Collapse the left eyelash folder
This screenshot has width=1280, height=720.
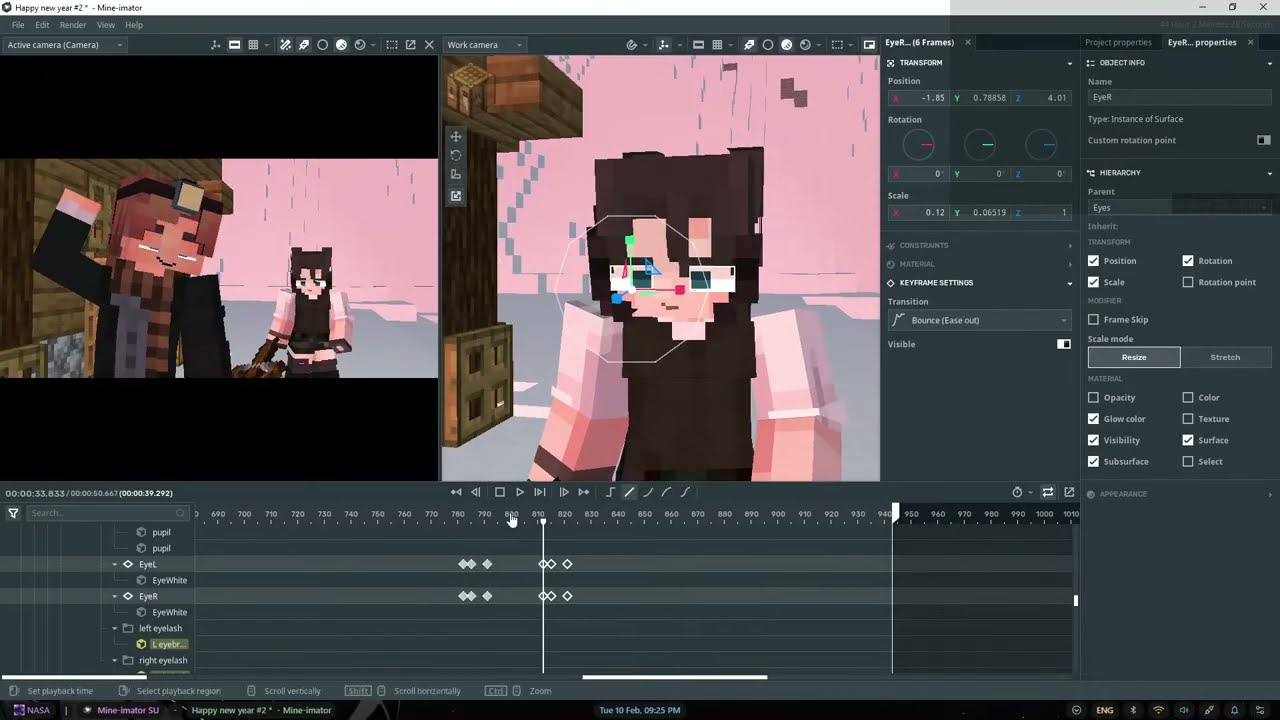pos(115,629)
